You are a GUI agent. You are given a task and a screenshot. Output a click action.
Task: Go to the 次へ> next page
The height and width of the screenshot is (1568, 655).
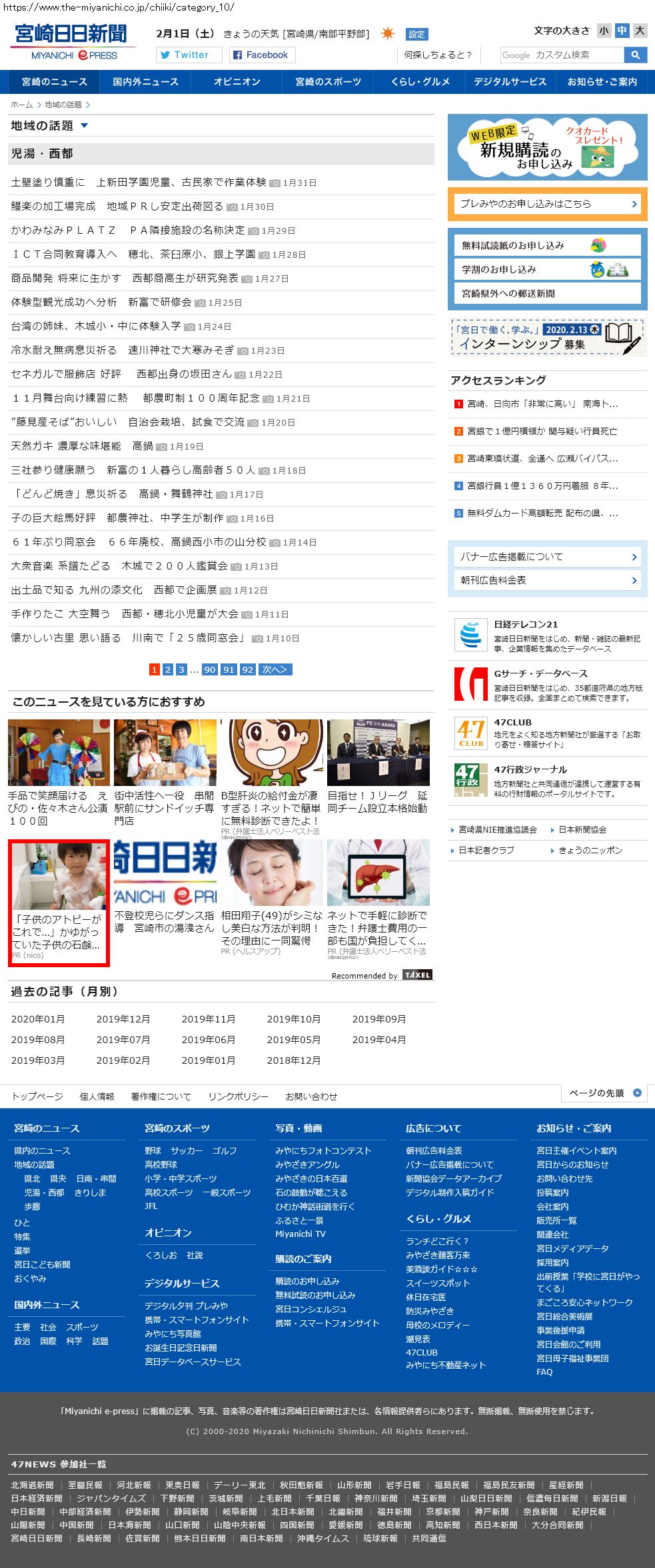[x=274, y=669]
